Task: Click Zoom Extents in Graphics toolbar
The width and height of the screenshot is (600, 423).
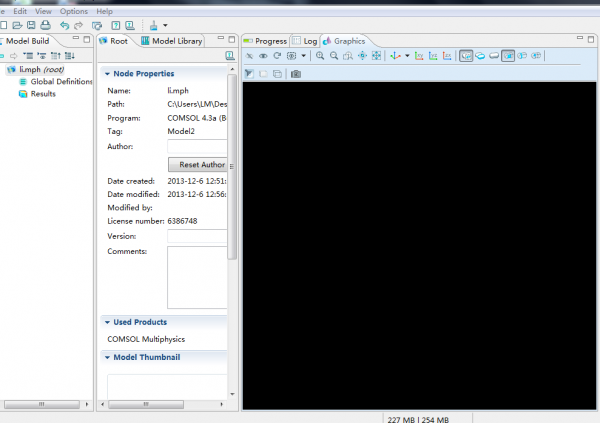Action: (377, 56)
